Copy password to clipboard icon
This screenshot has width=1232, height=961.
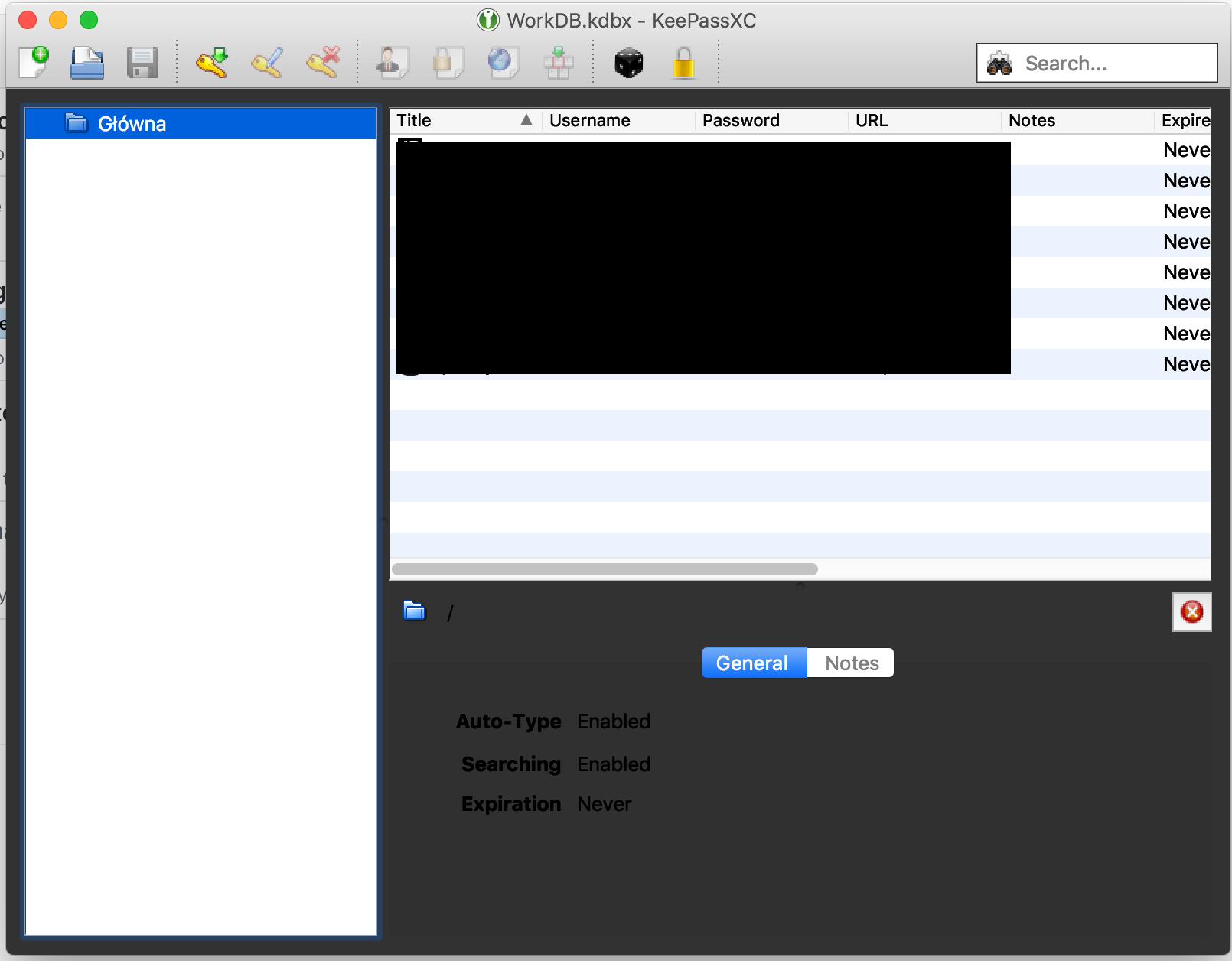pos(448,62)
